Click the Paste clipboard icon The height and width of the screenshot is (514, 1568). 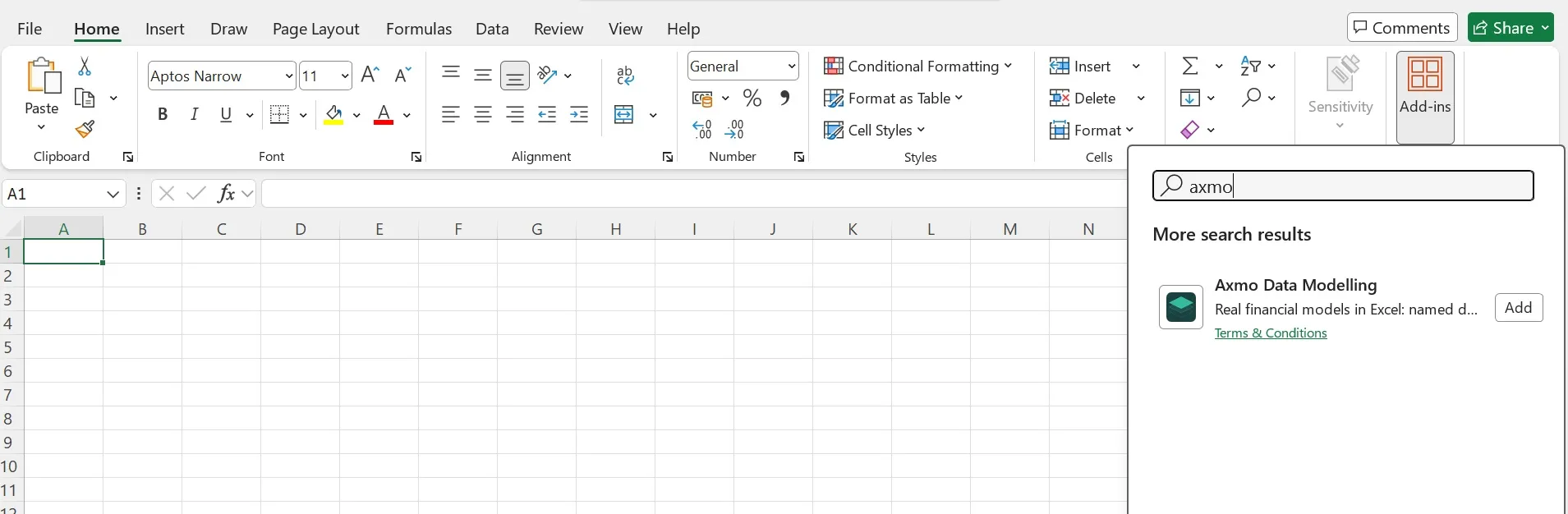pos(43,76)
